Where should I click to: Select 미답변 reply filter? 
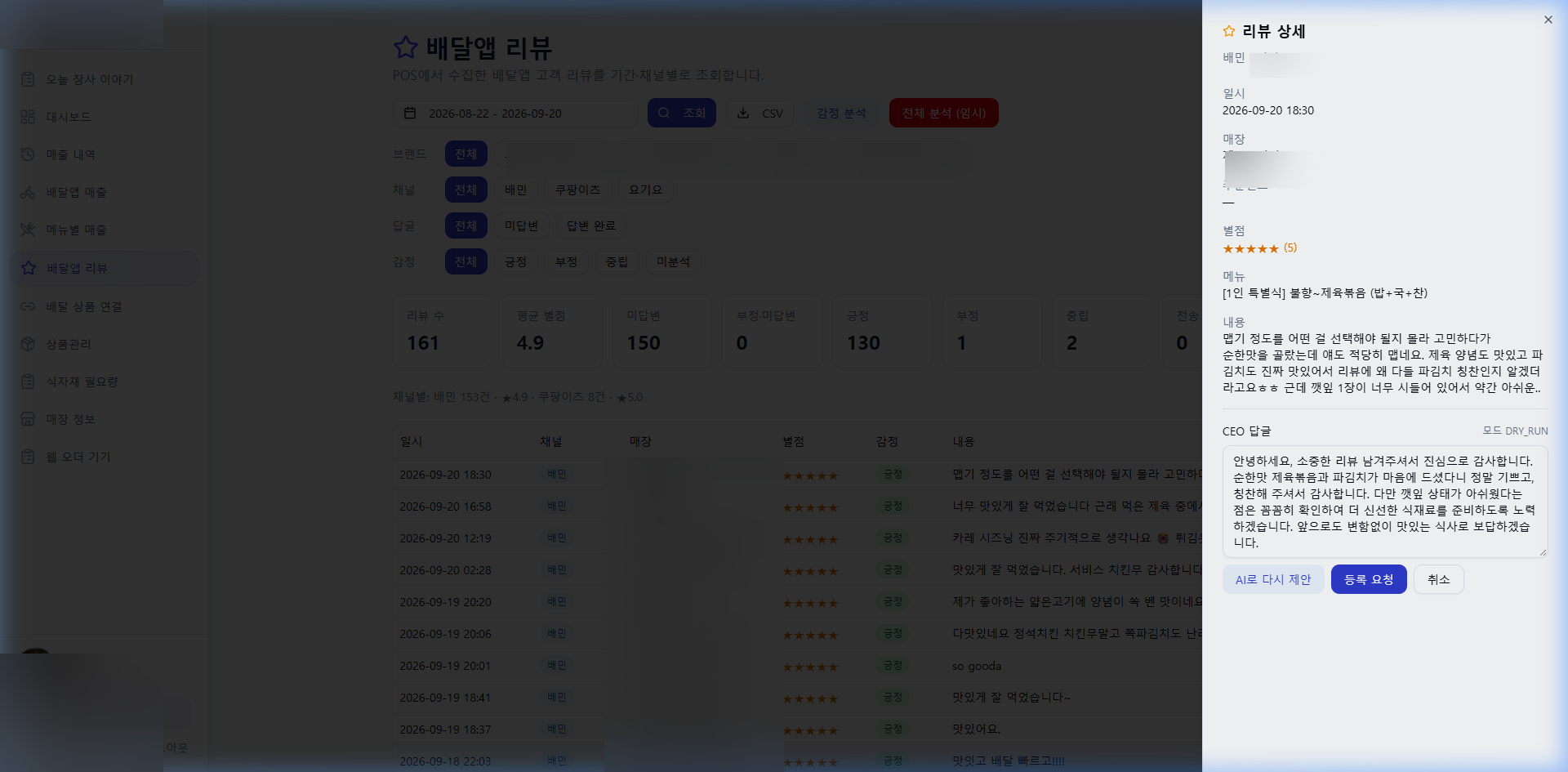521,225
